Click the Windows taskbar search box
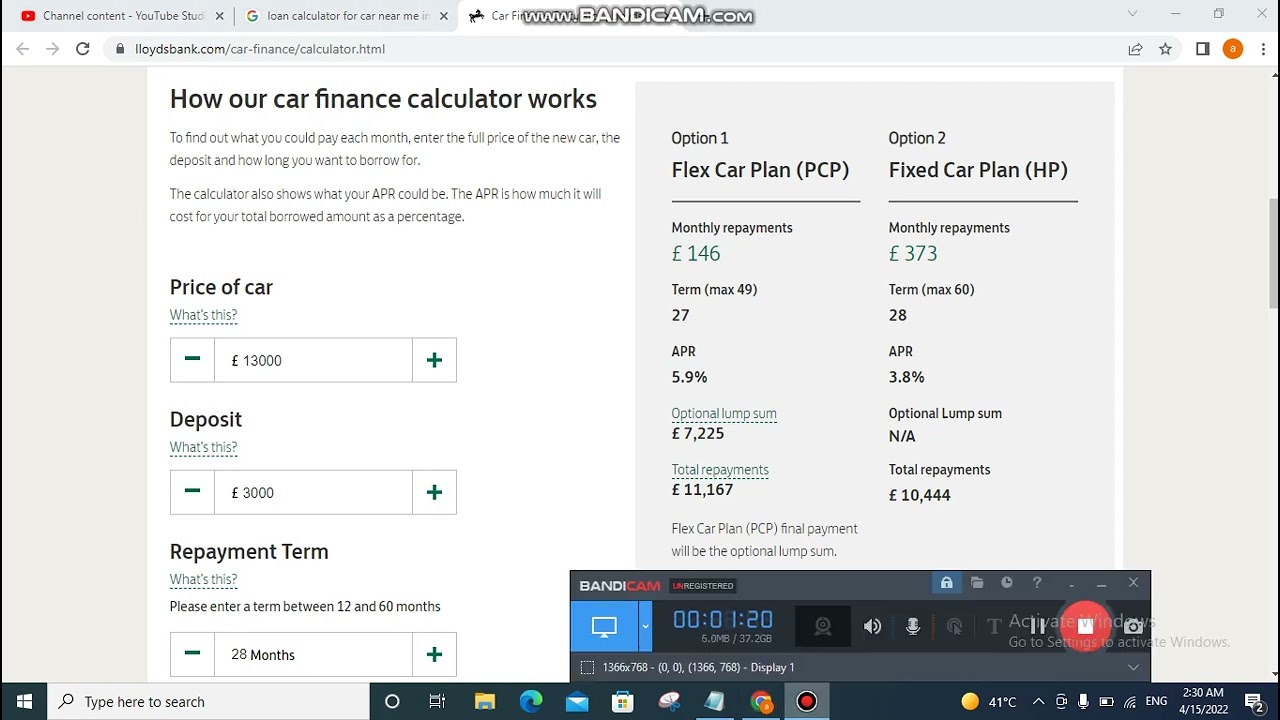The image size is (1280, 720). pyautogui.click(x=208, y=702)
